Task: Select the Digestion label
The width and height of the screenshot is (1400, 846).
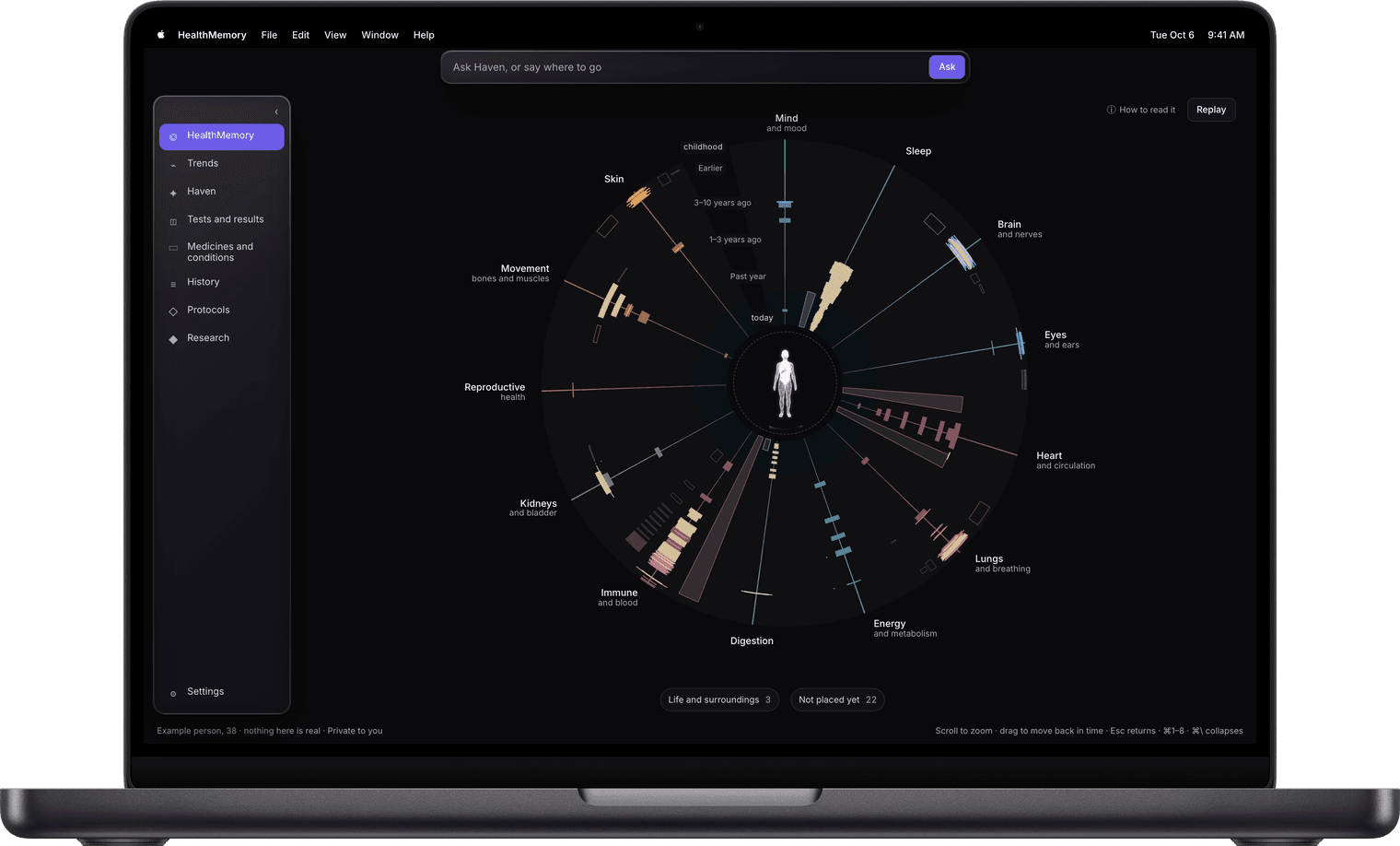Action: point(752,640)
